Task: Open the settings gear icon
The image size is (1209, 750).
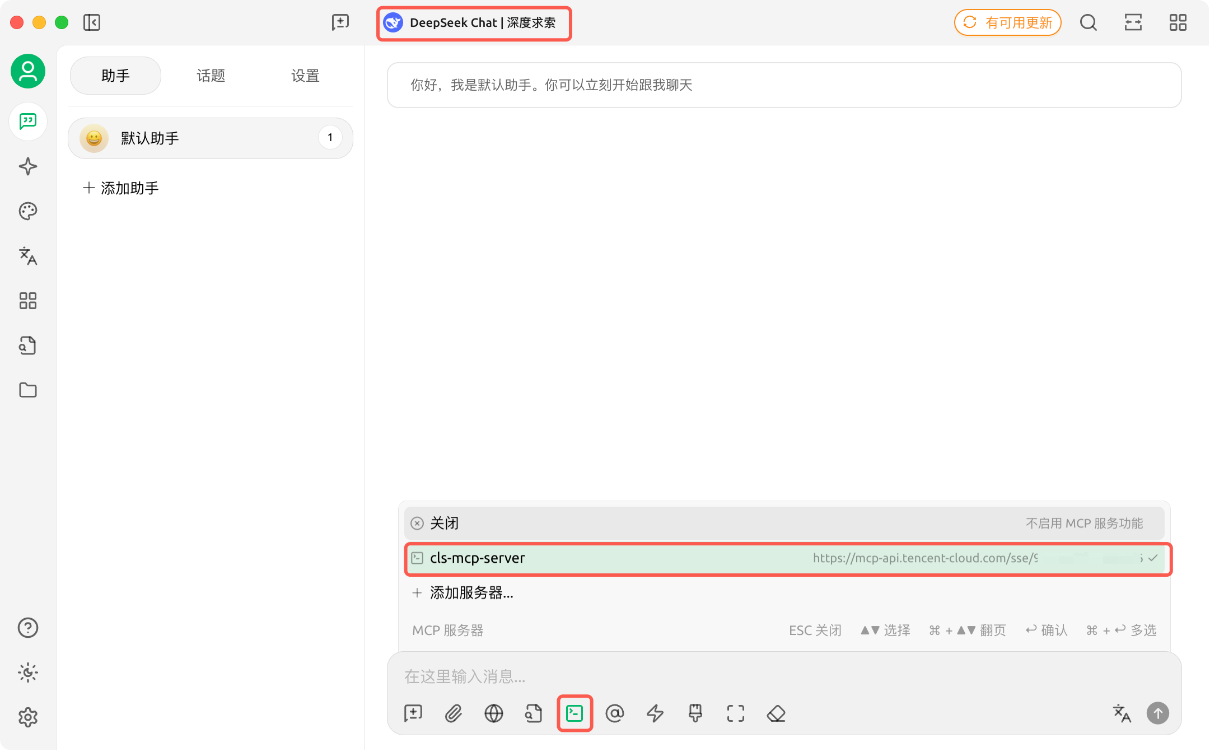Action: click(28, 717)
